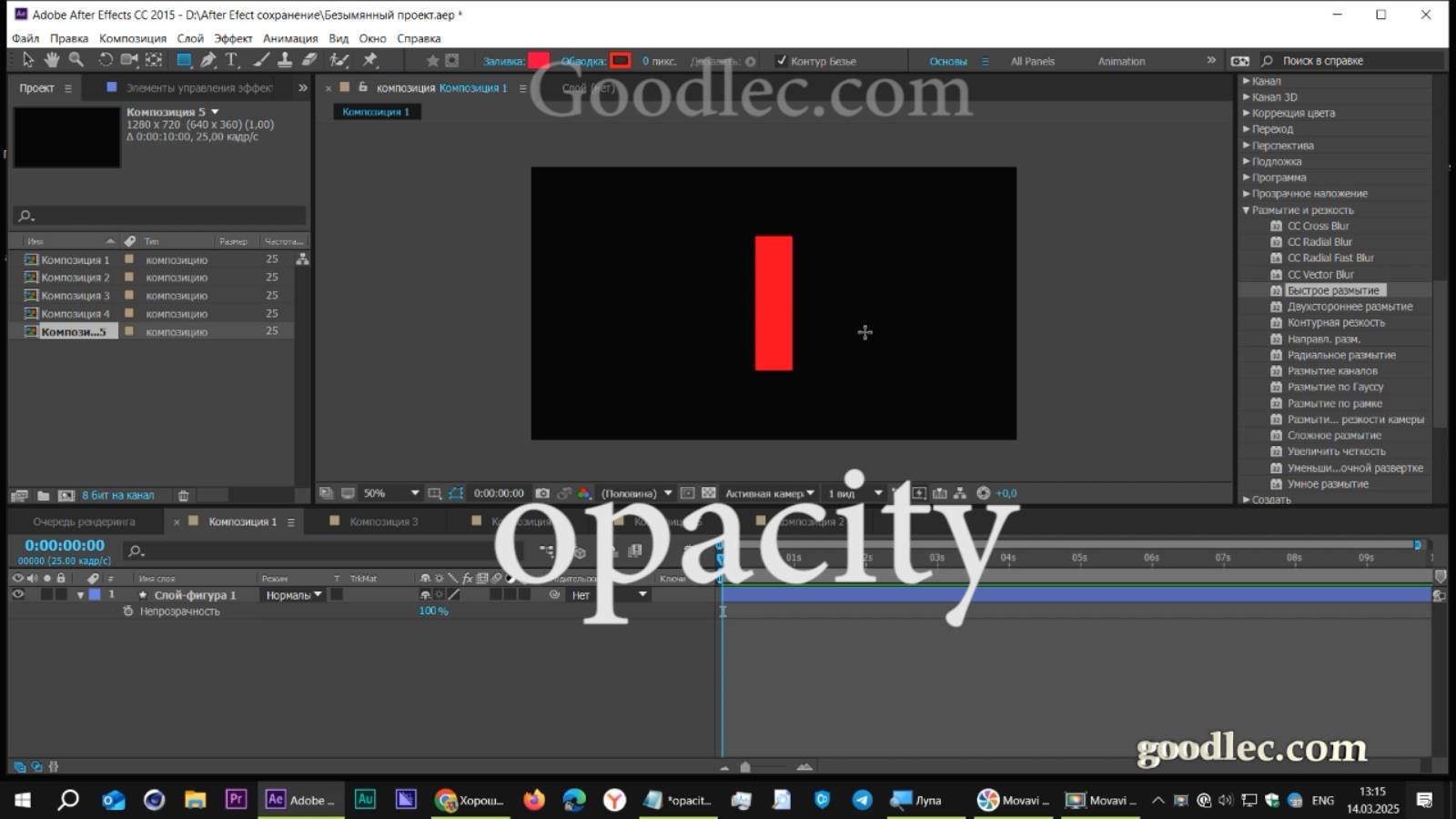Toggle lock on the Композиция 1 viewer

click(x=363, y=87)
